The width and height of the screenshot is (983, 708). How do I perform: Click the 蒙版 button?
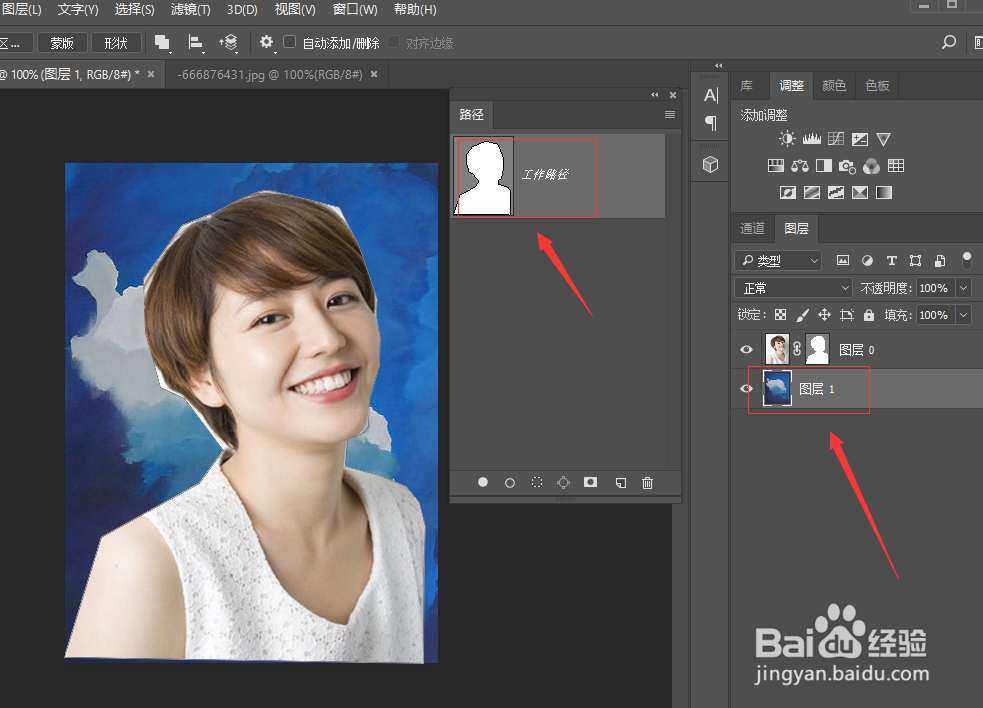(x=62, y=43)
